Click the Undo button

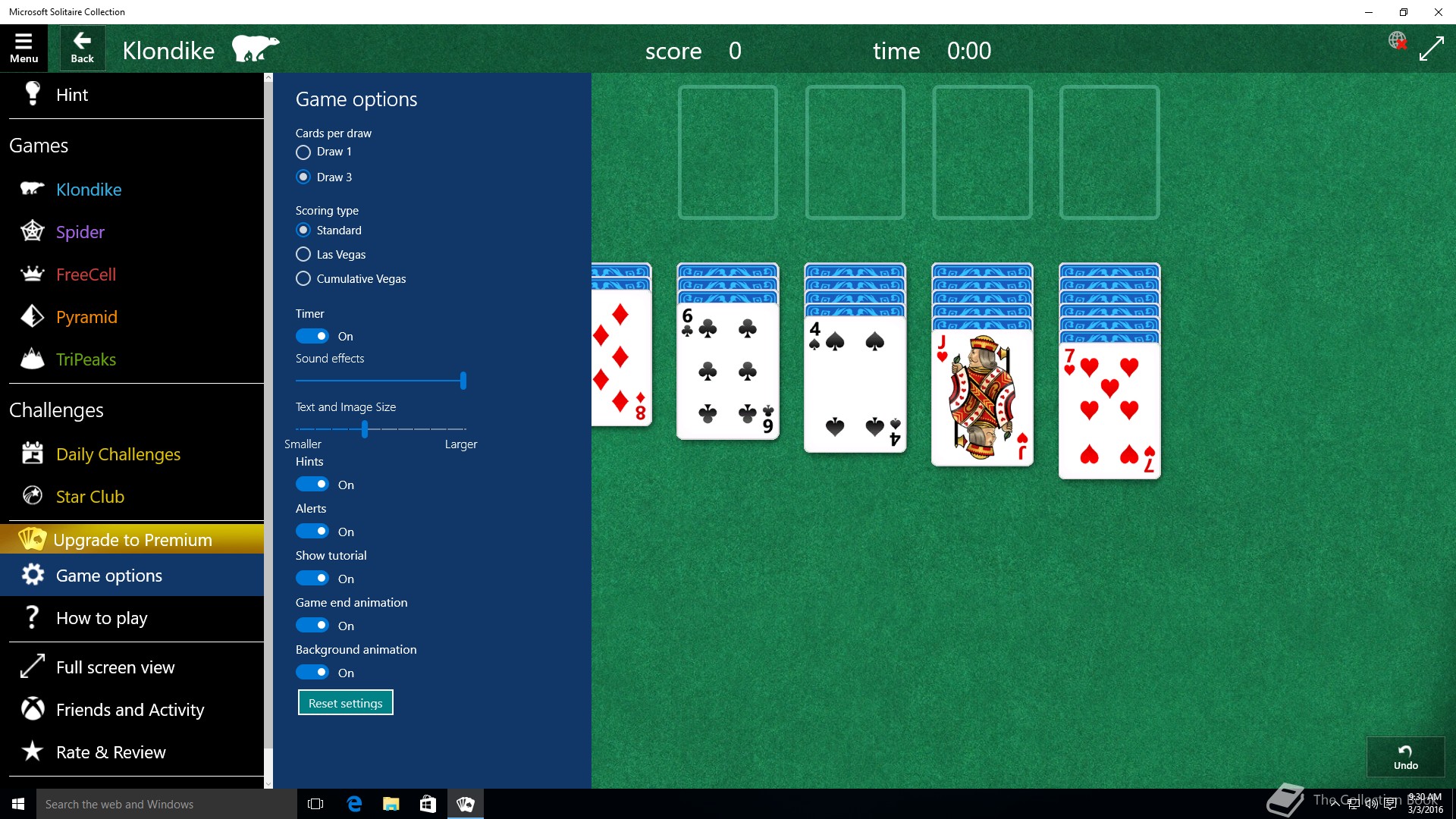coord(1405,757)
